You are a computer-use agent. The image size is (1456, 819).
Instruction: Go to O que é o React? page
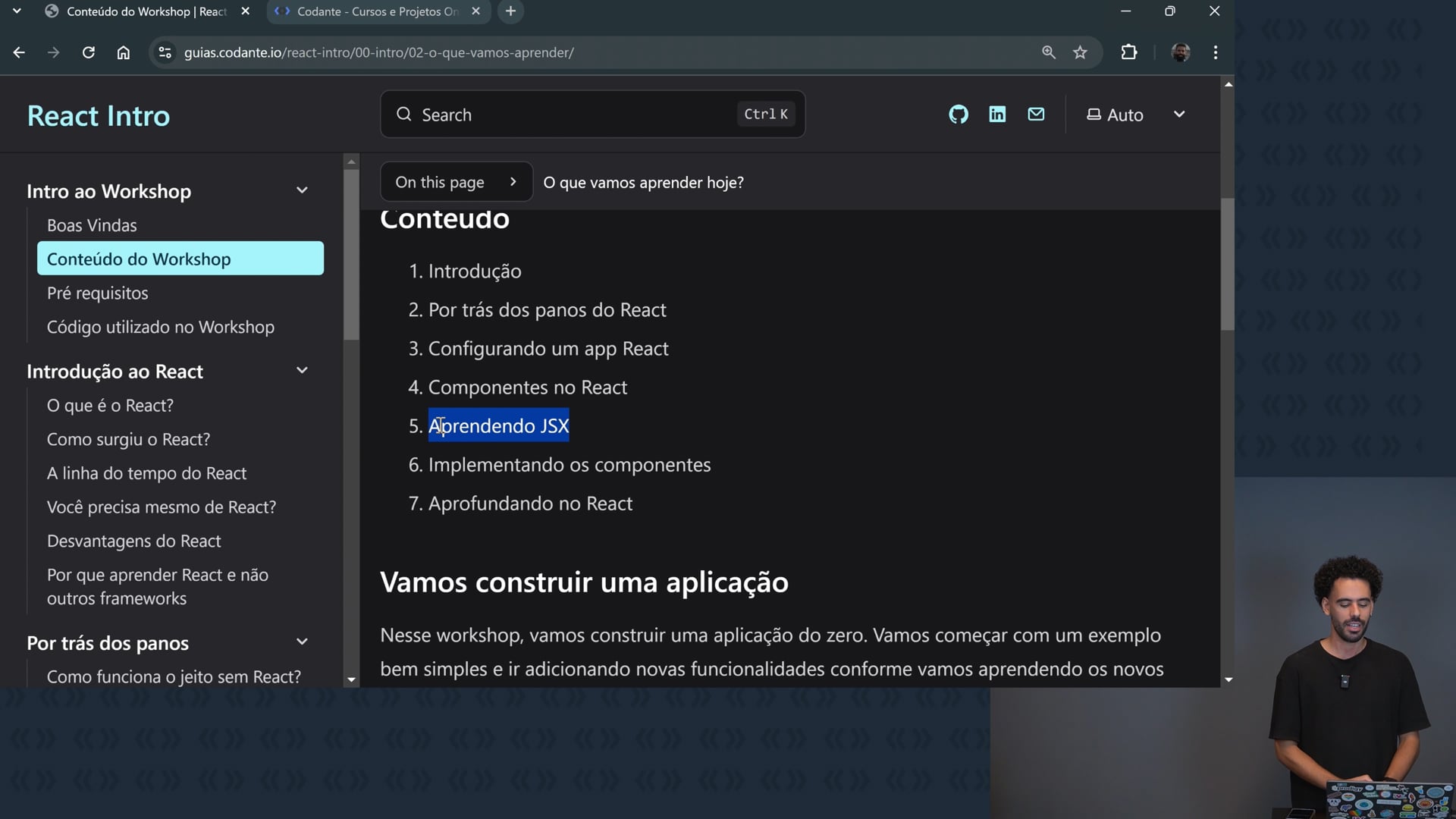[110, 406]
